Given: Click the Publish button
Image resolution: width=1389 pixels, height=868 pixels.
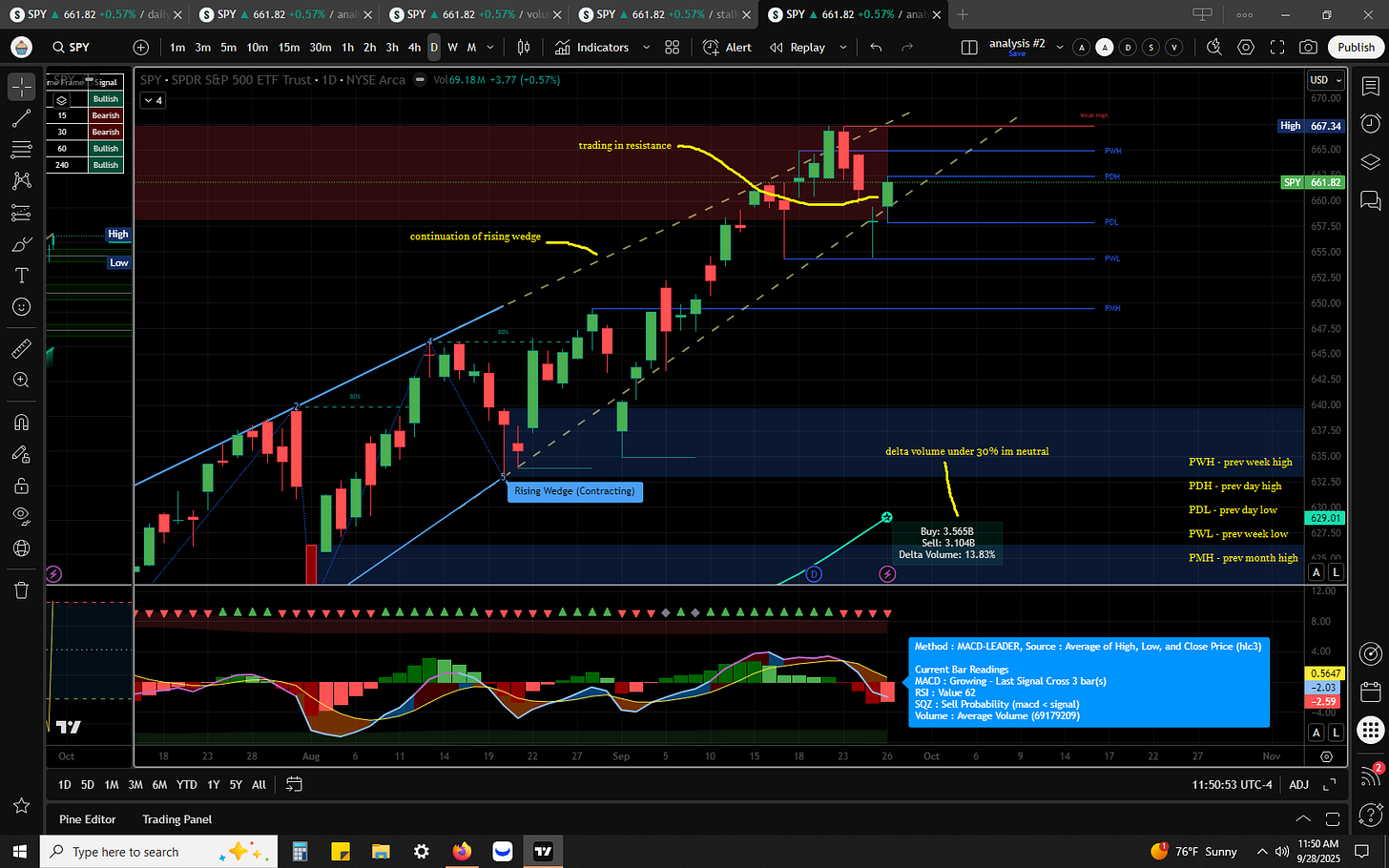Looking at the screenshot, I should 1356,47.
